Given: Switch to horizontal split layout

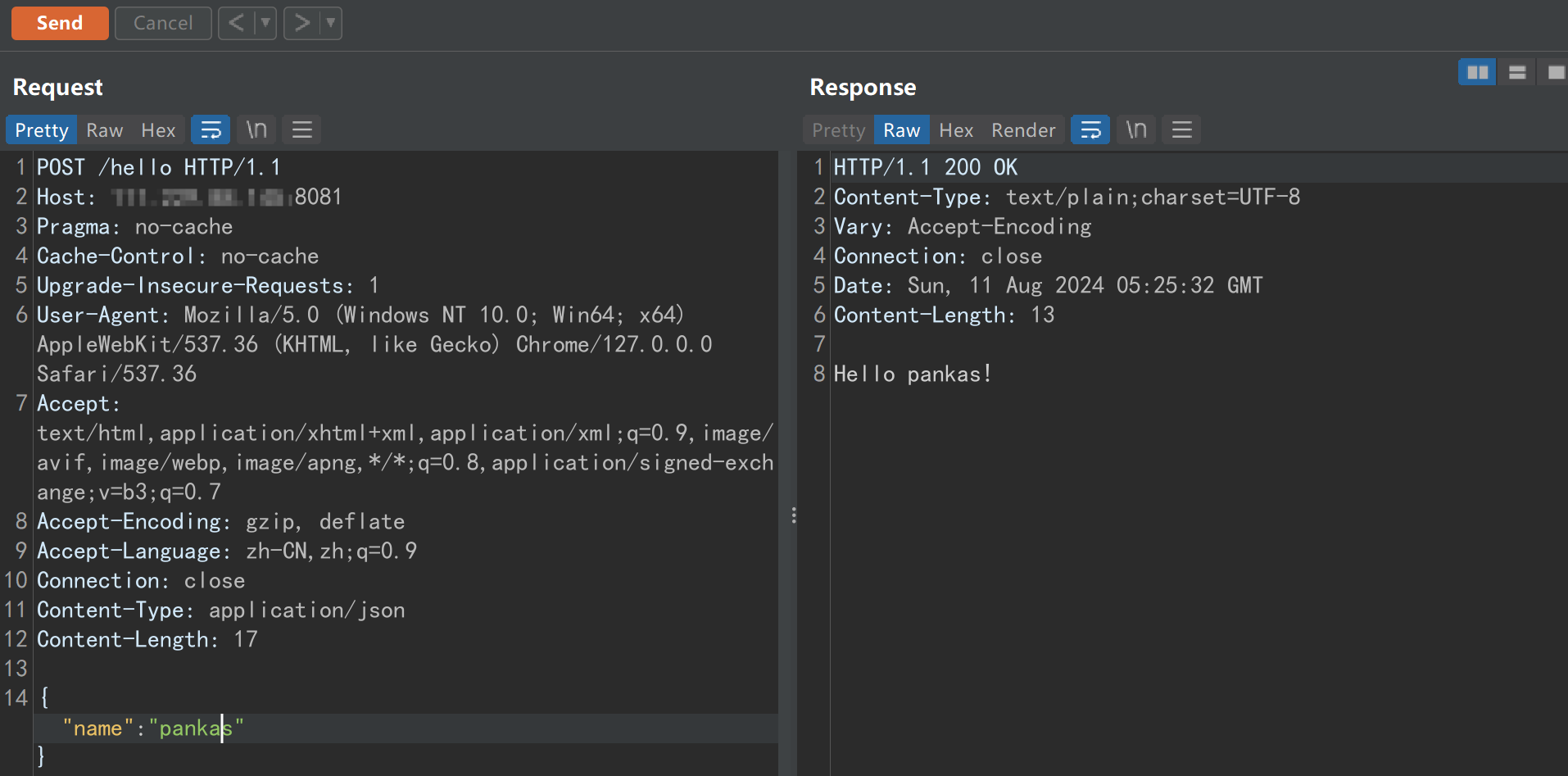Looking at the screenshot, I should pyautogui.click(x=1516, y=71).
